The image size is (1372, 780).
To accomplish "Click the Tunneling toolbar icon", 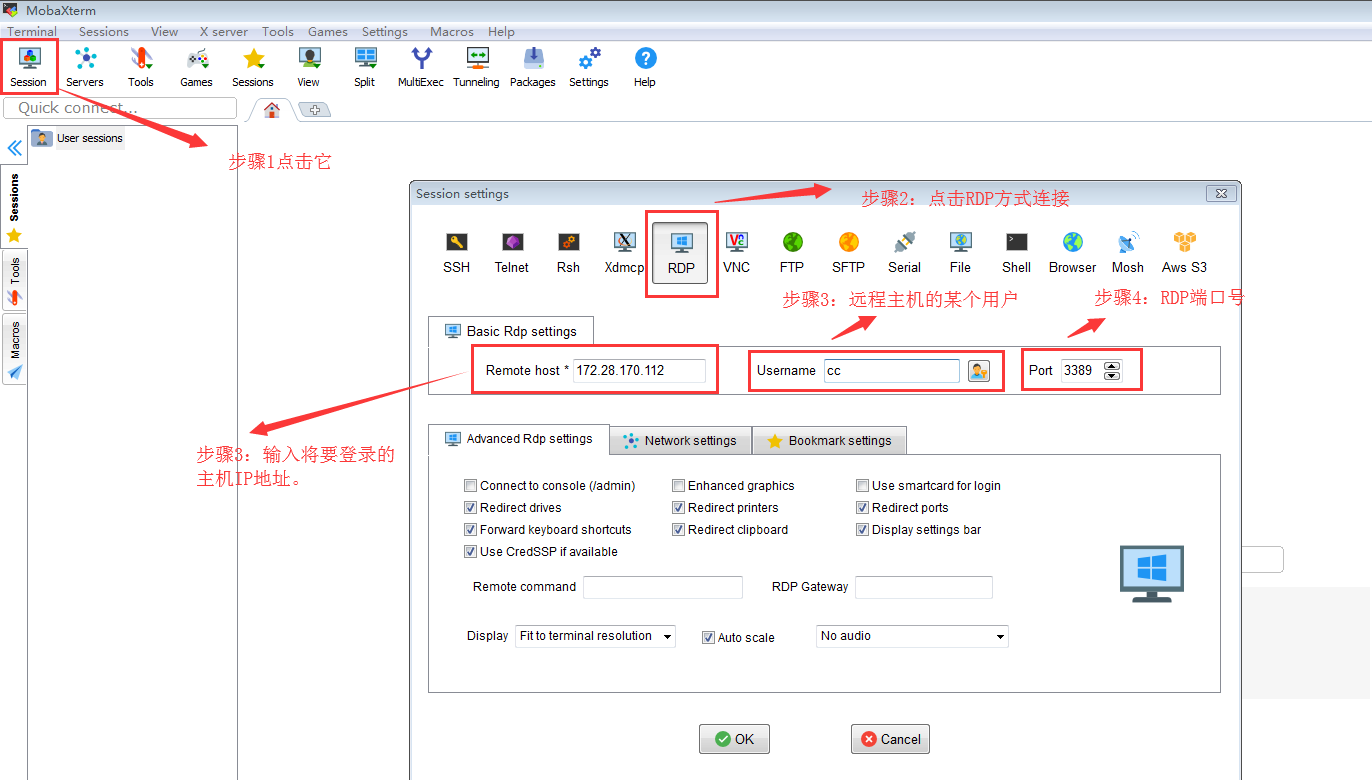I will [x=476, y=62].
